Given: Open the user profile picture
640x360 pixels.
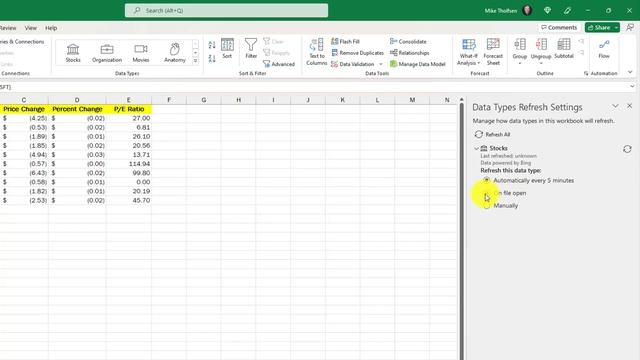Looking at the screenshot, I should point(527,10).
